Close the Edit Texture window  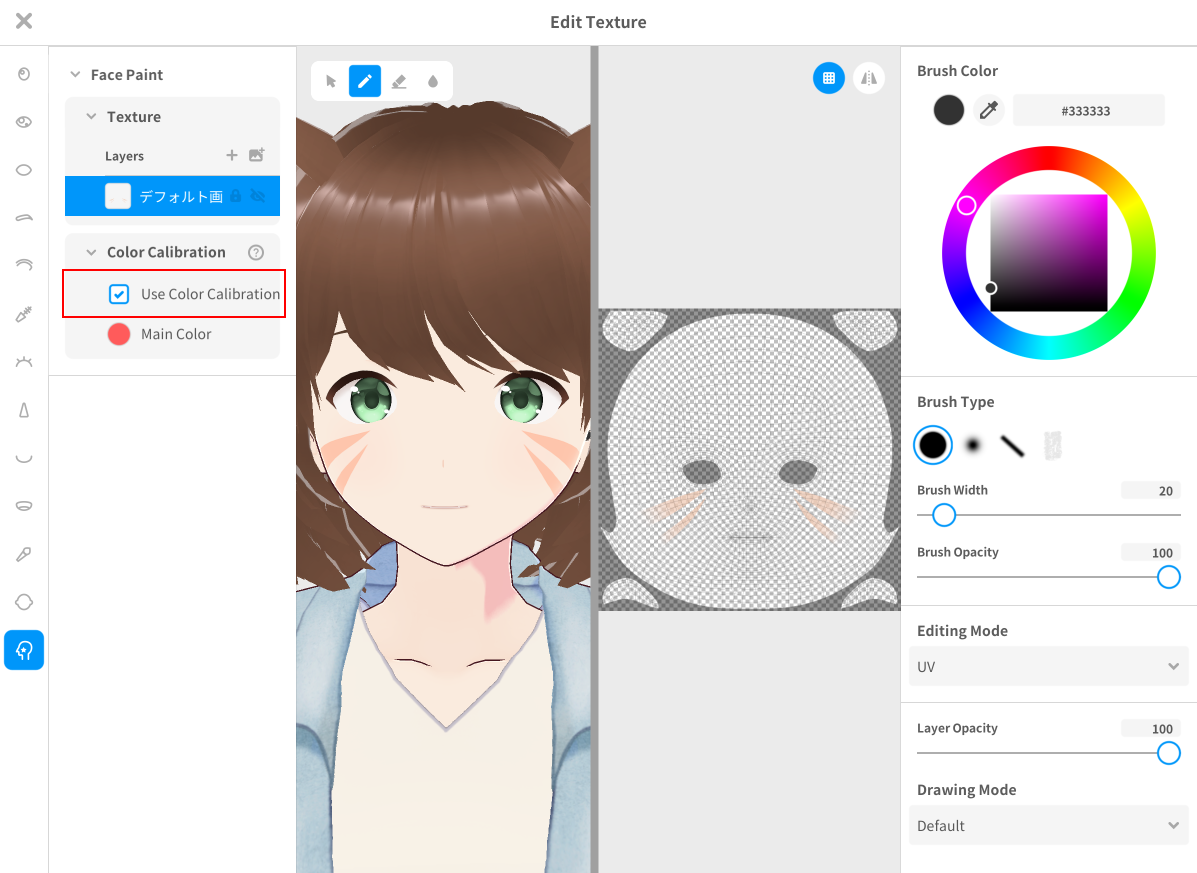[x=24, y=21]
